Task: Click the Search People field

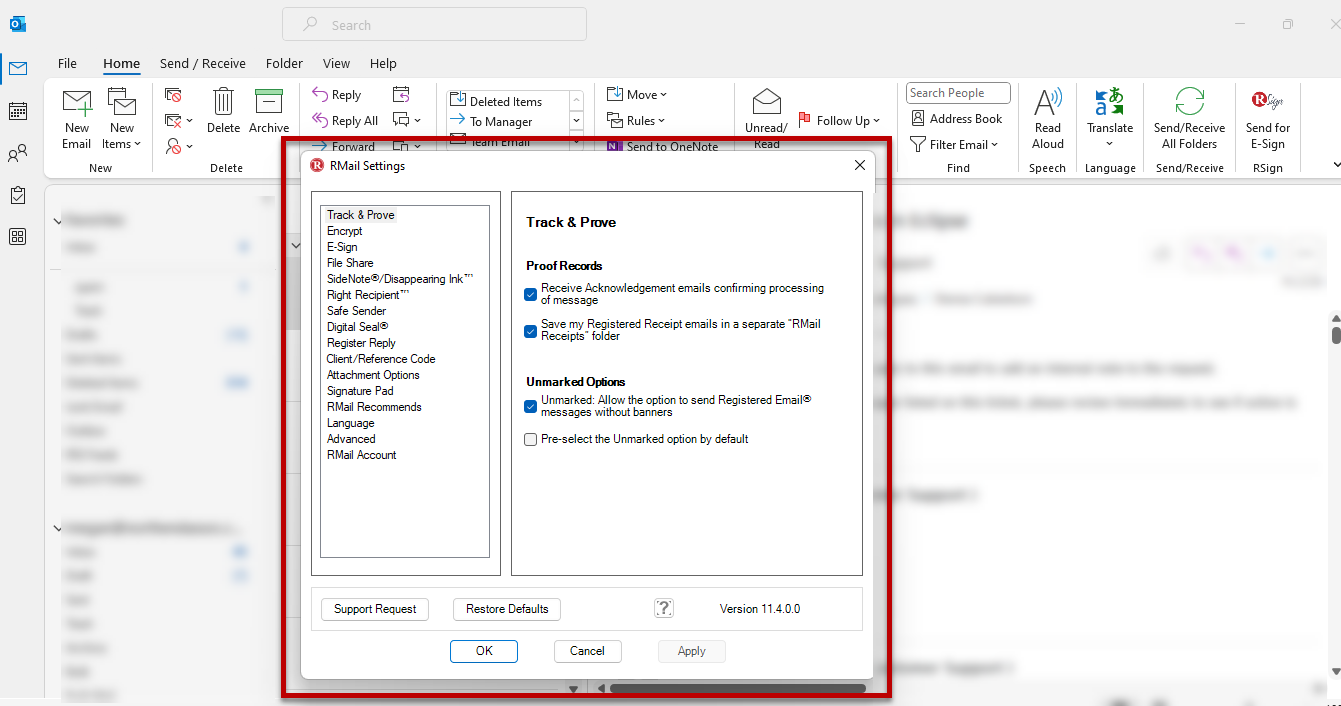Action: (x=958, y=93)
